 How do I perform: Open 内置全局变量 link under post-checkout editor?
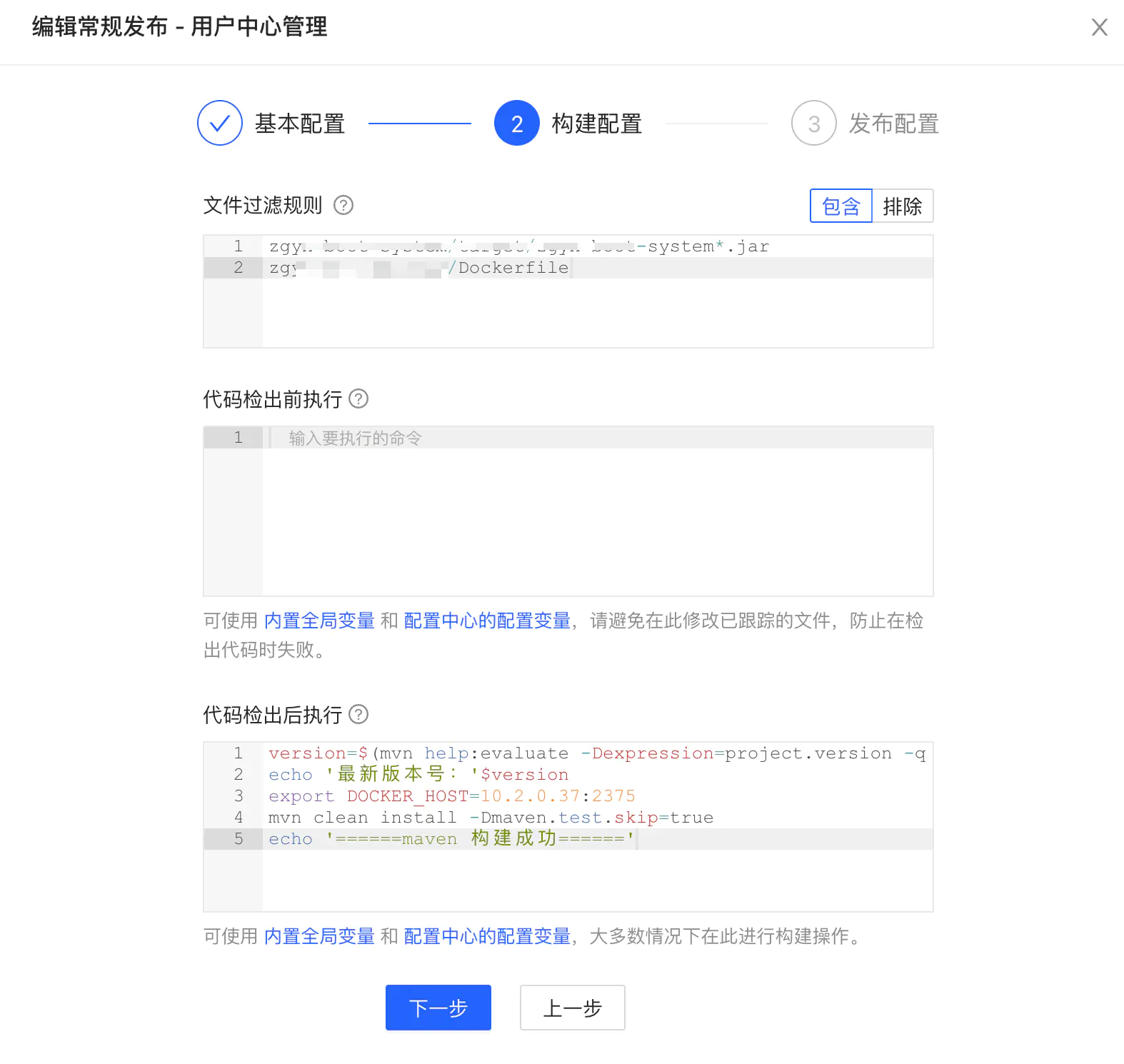point(319,936)
